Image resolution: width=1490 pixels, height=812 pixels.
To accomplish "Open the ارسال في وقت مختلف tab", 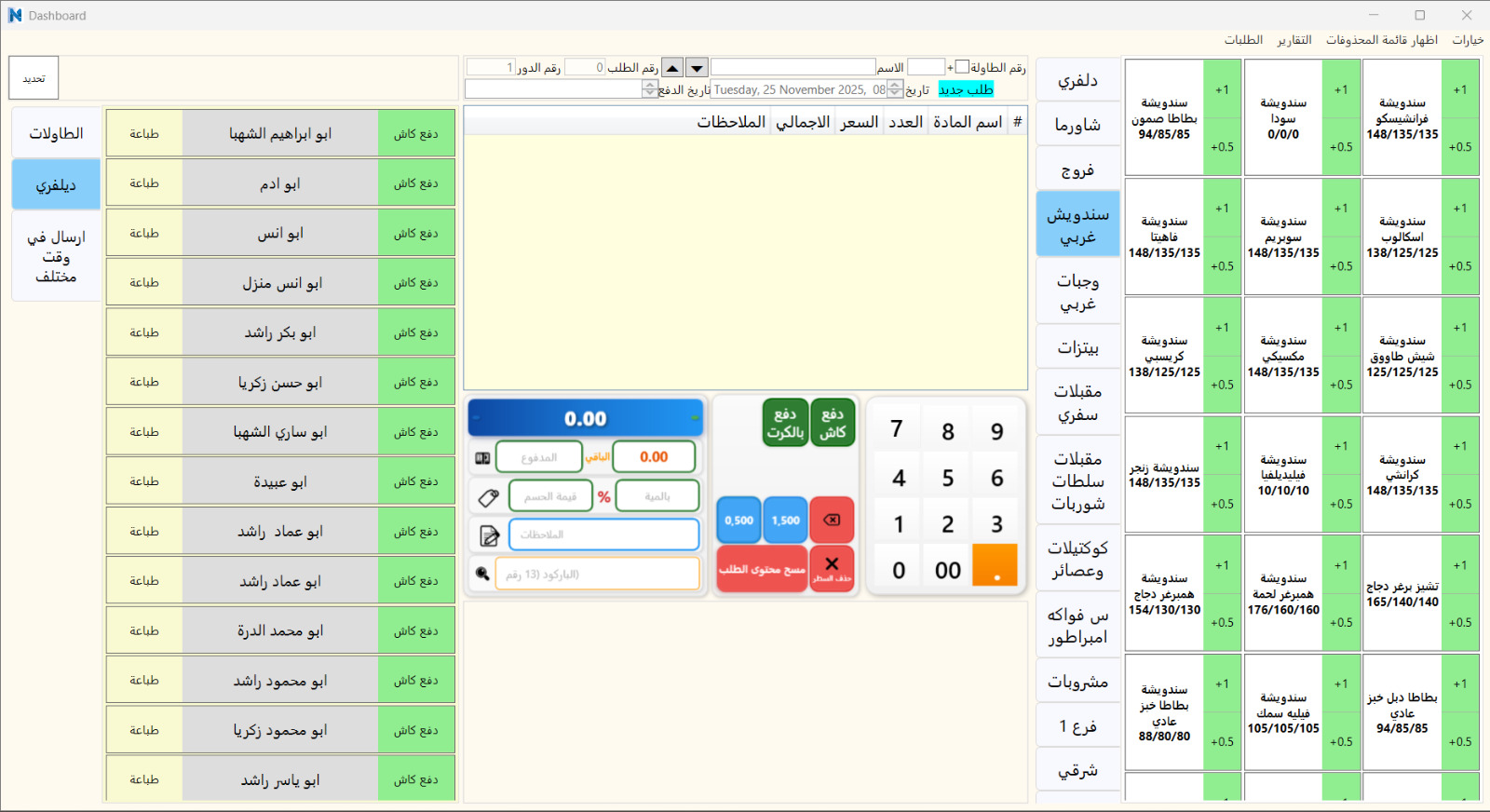I will tap(56, 256).
